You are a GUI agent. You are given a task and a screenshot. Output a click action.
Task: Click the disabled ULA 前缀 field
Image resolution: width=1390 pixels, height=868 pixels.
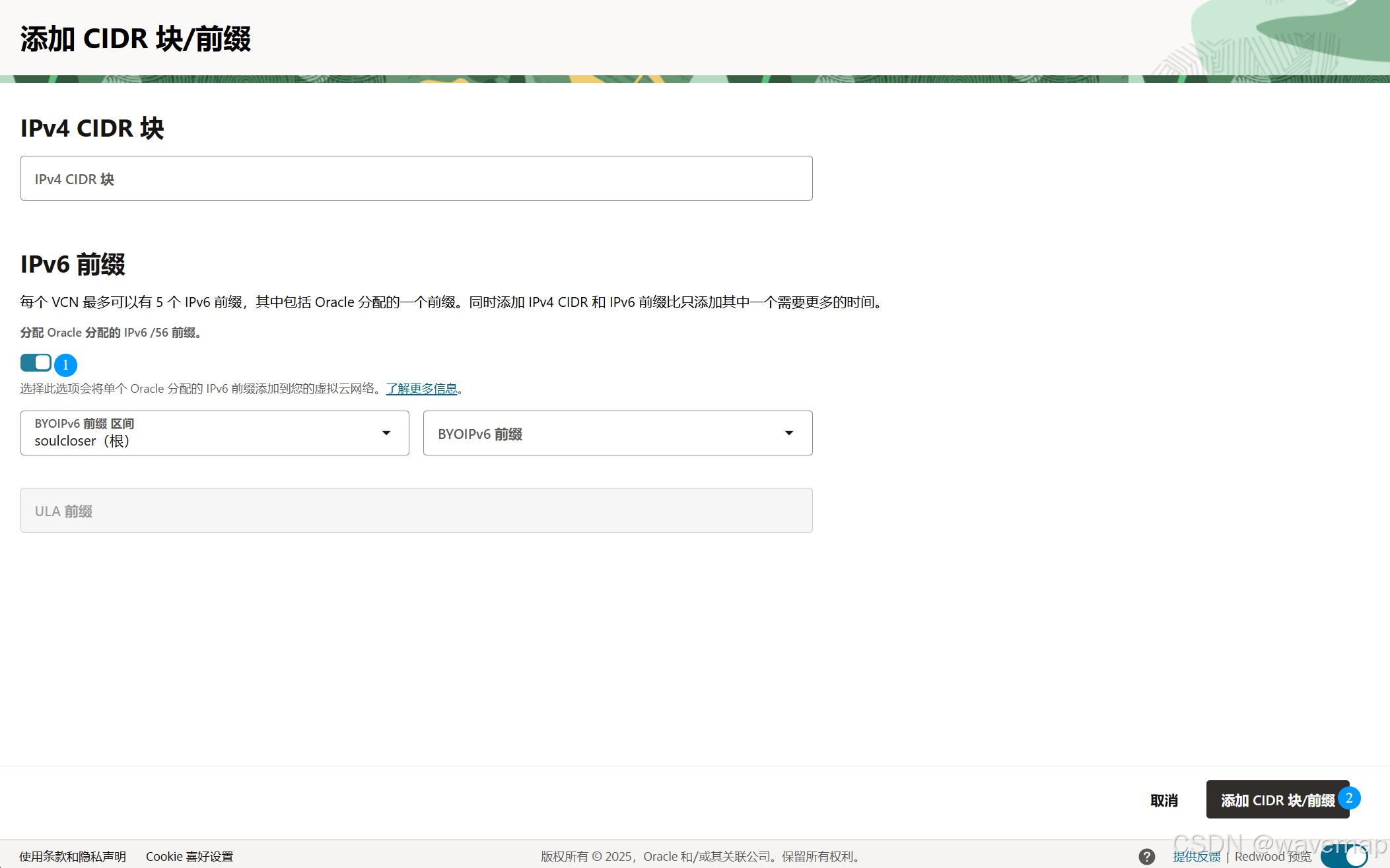(x=416, y=510)
